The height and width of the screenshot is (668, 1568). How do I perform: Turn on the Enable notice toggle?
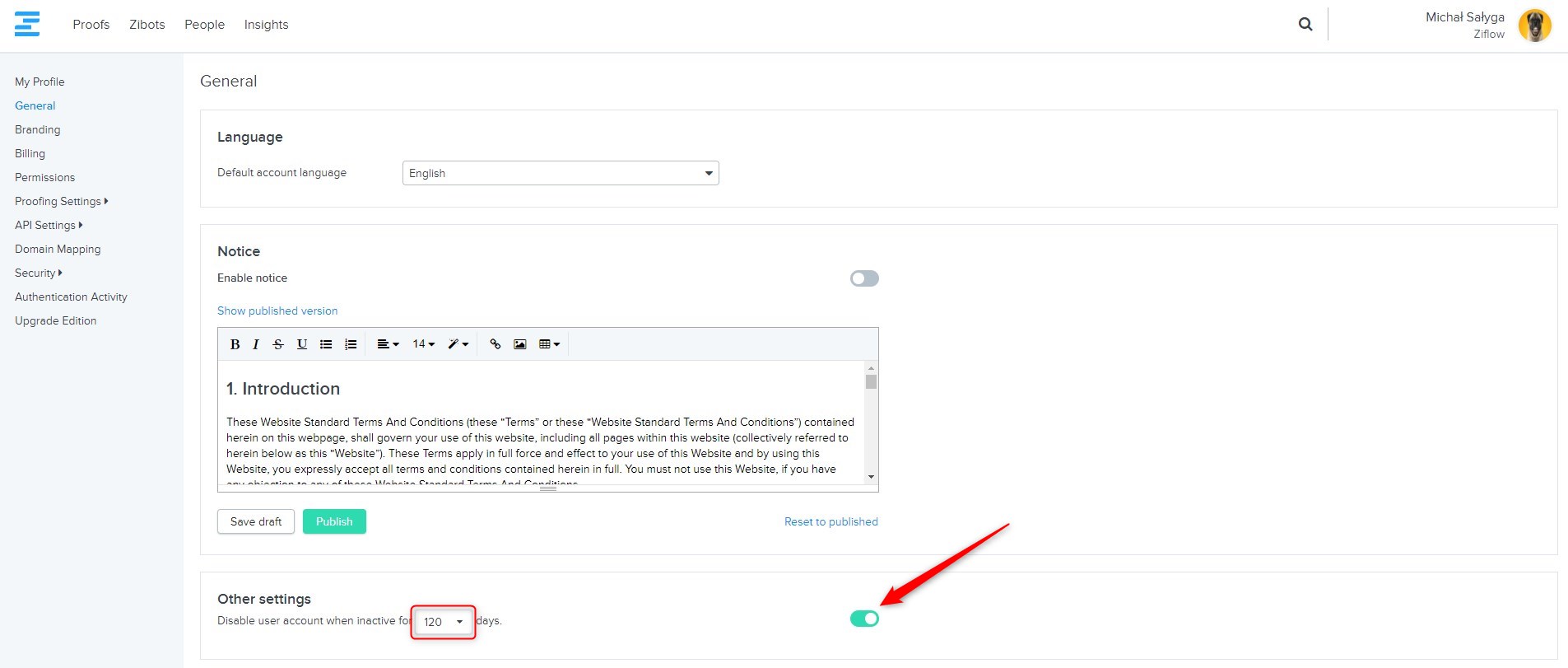coord(864,278)
